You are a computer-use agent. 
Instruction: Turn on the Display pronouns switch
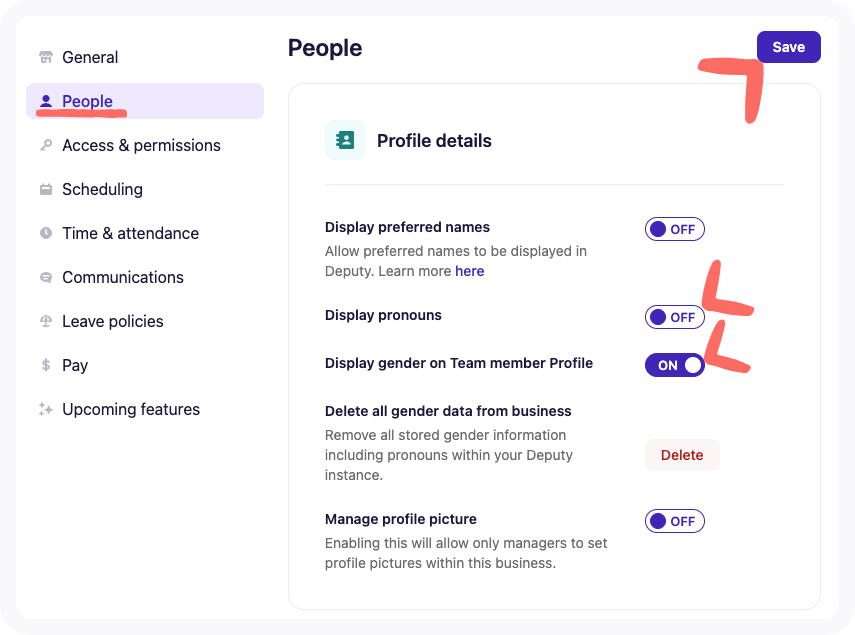pos(674,317)
